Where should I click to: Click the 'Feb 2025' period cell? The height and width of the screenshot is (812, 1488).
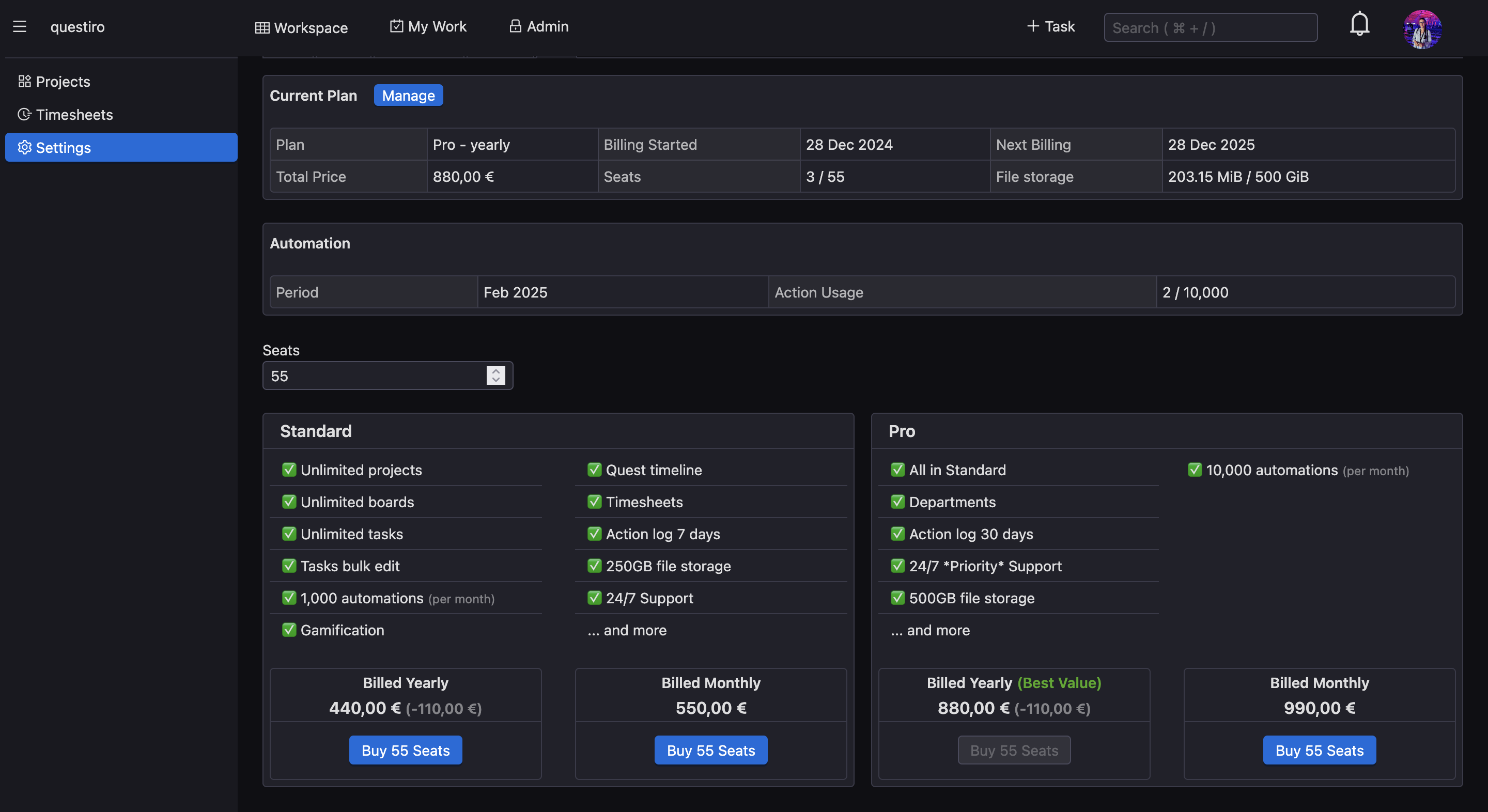(623, 292)
